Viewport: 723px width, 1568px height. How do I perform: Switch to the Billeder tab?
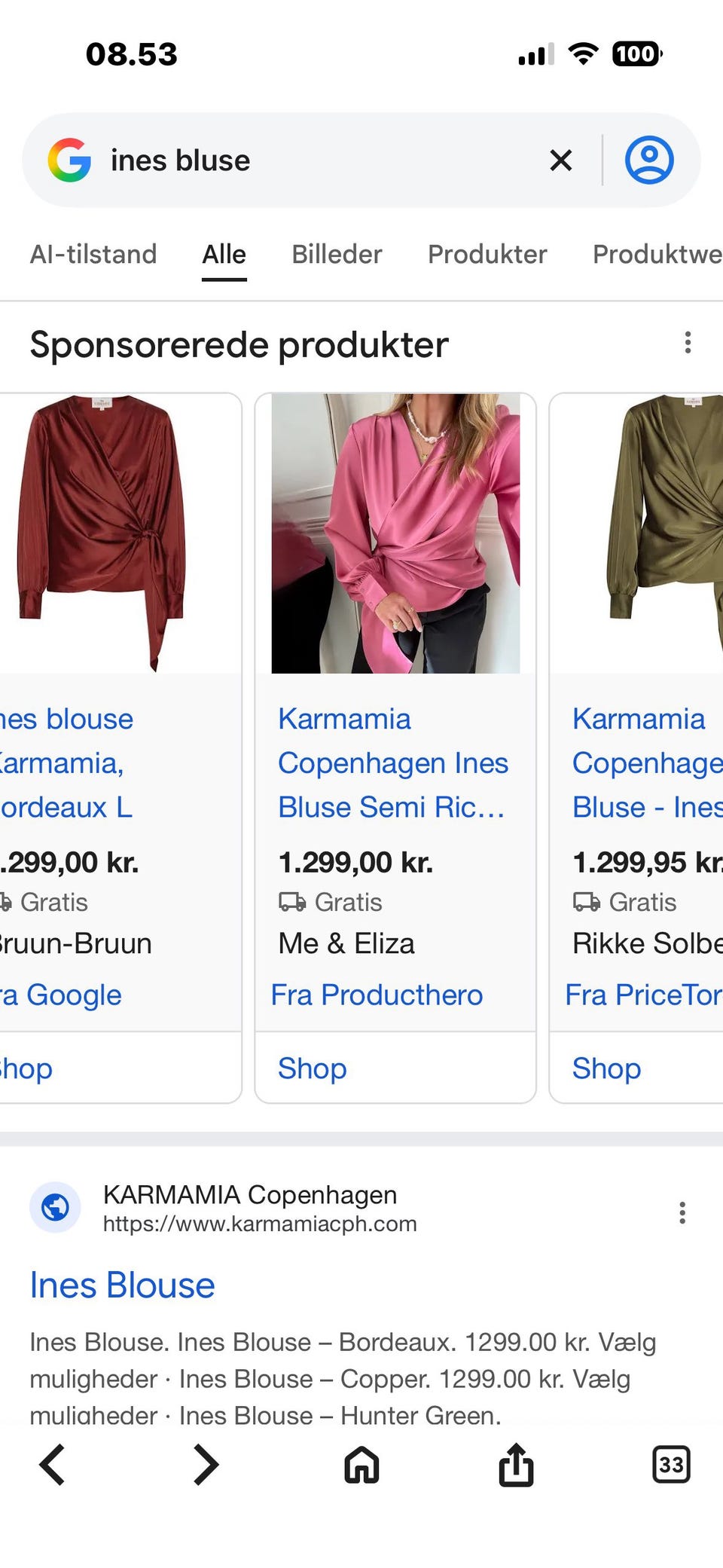click(337, 254)
